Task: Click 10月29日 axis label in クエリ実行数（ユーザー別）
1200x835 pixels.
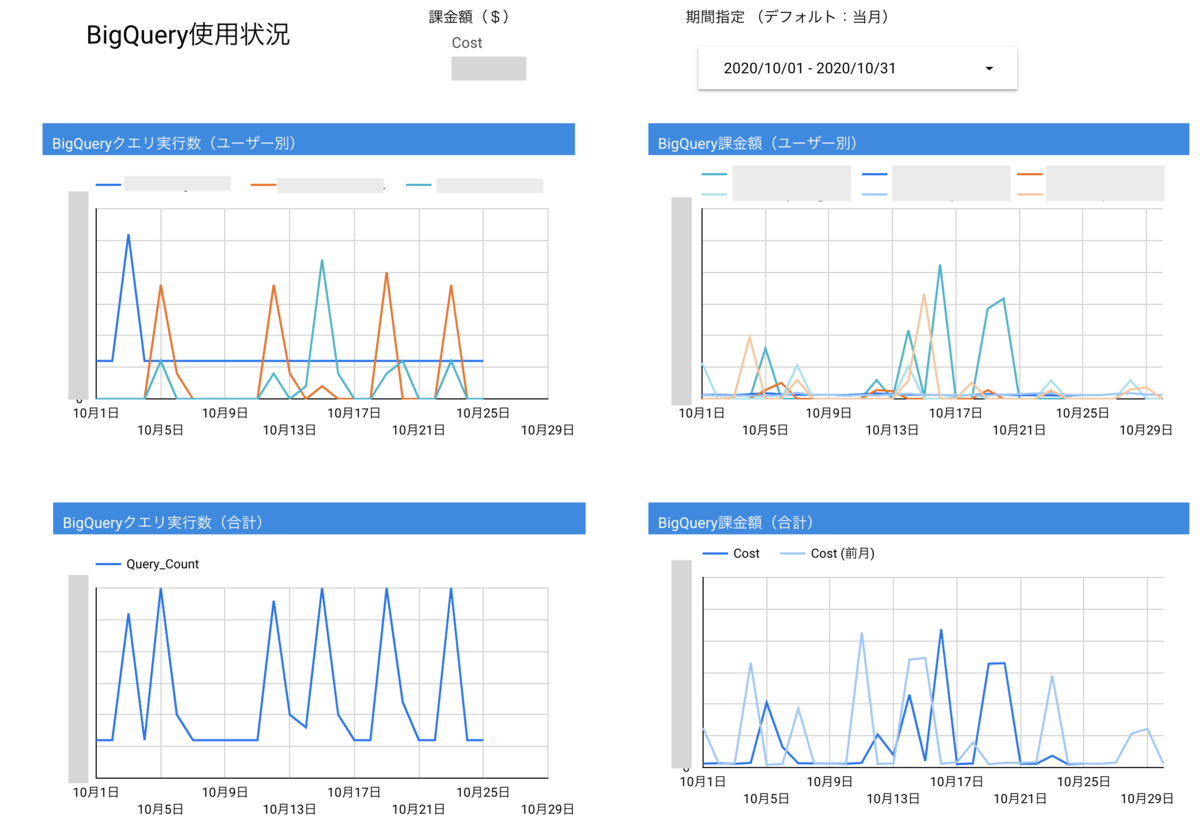Action: click(548, 430)
